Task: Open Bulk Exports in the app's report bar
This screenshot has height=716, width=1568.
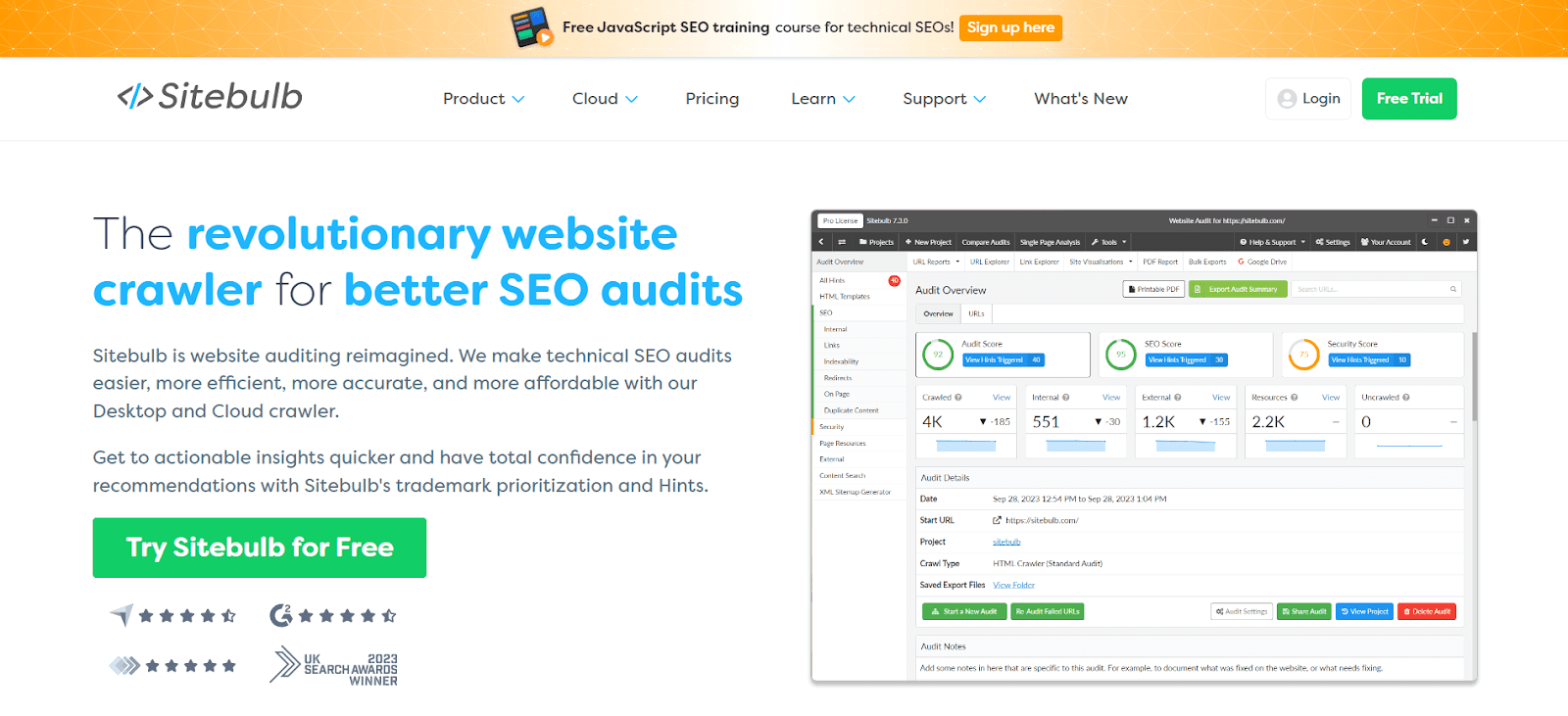Action: coord(1207,262)
